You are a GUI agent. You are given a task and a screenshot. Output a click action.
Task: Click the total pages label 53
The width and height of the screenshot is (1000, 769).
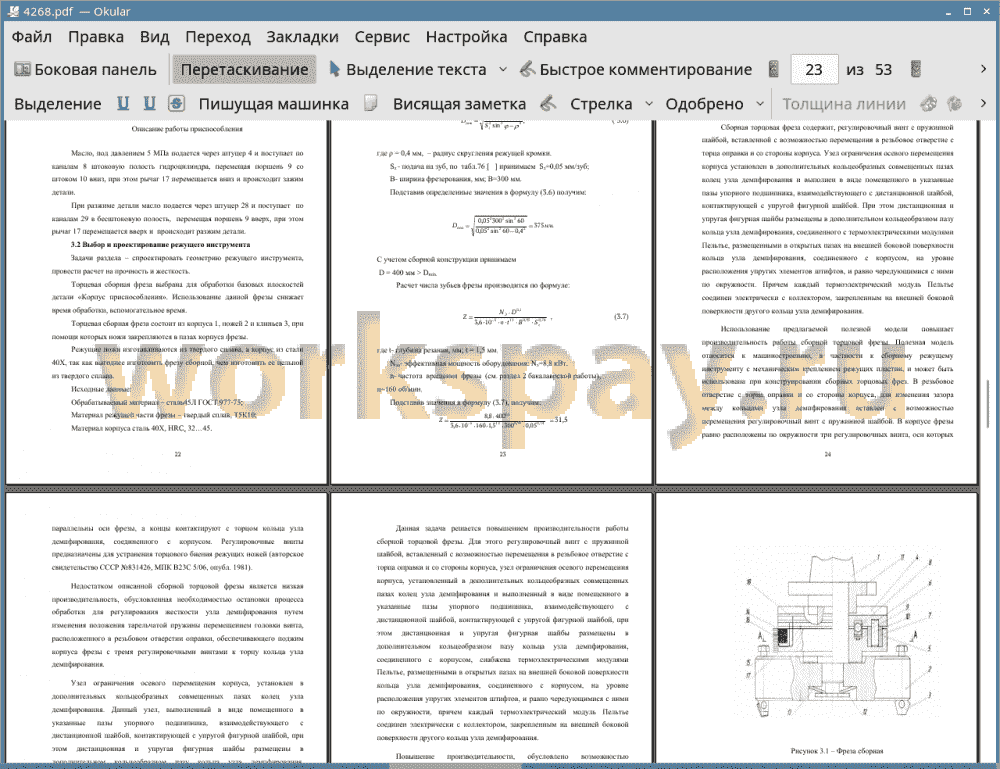click(883, 70)
